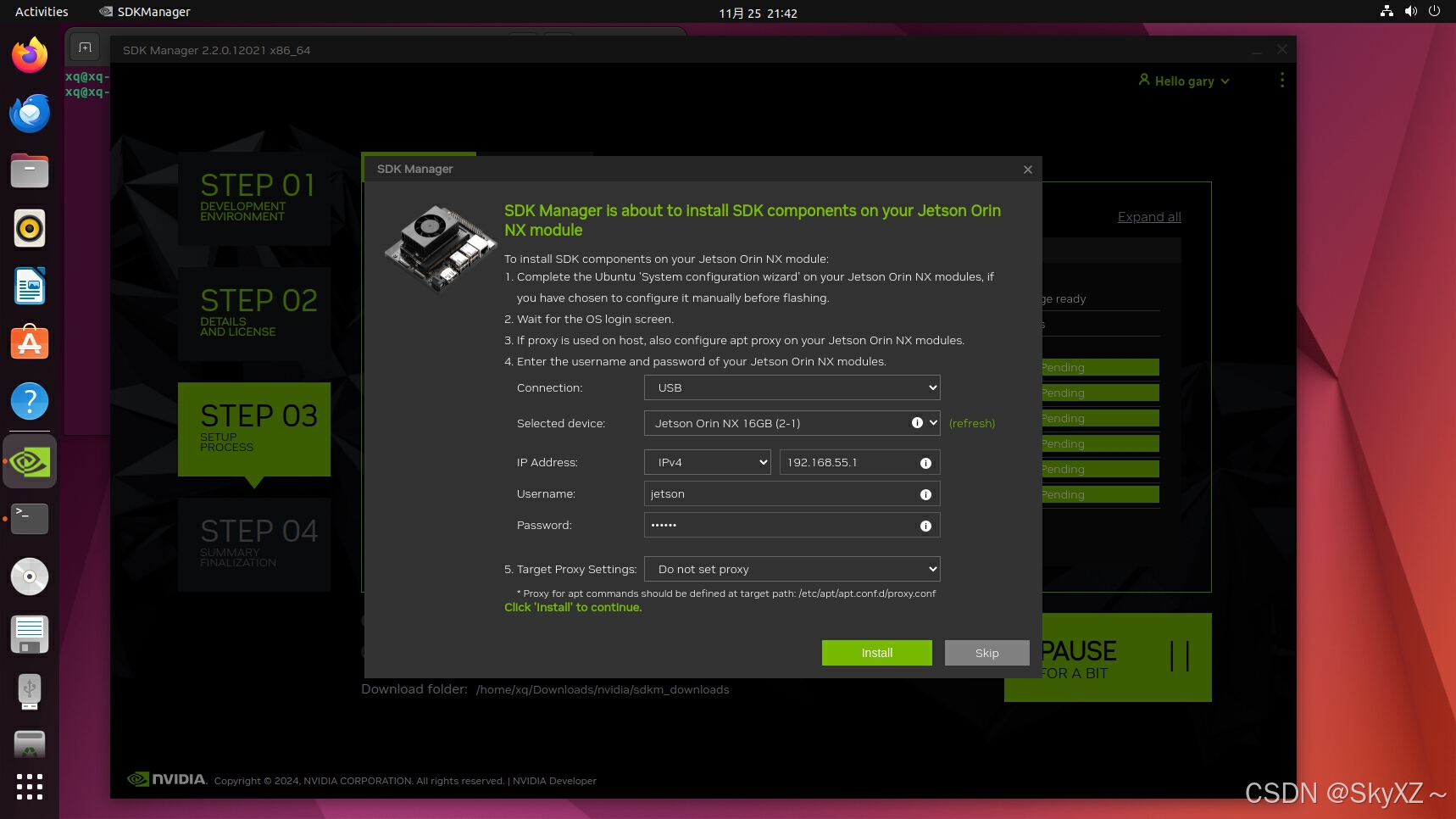The width and height of the screenshot is (1456, 819).
Task: Open the Terminal dock icon
Action: click(30, 518)
